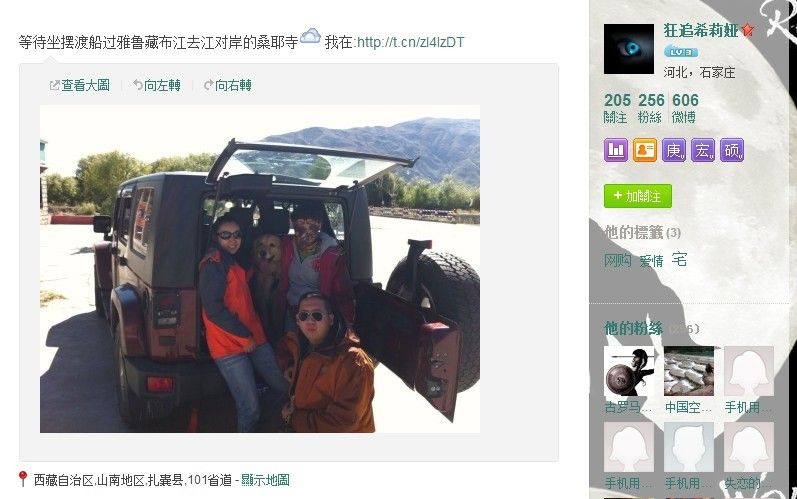Click the 查看大图 view large image icon
The image size is (797, 499).
(54, 85)
